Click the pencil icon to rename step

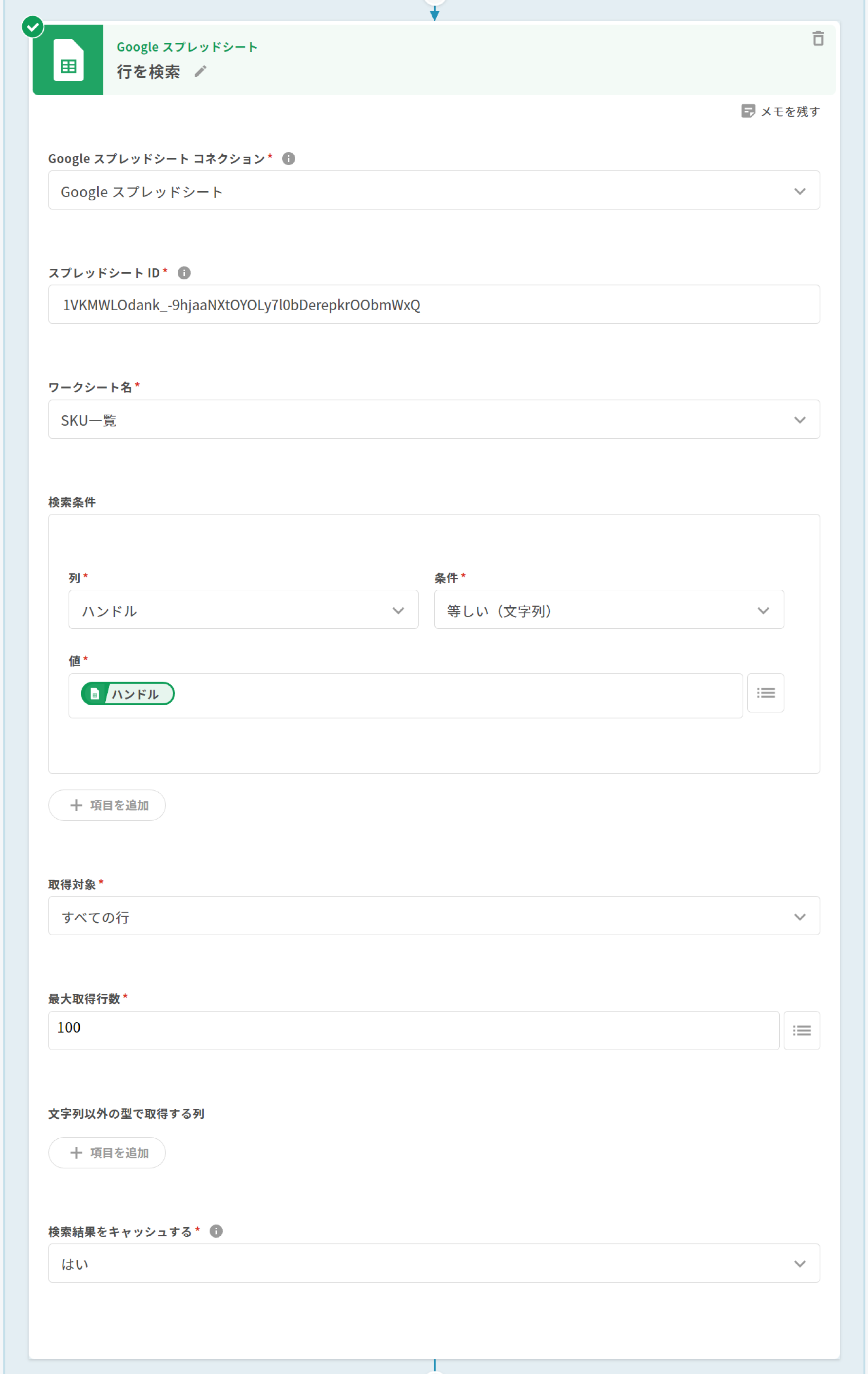(x=200, y=71)
